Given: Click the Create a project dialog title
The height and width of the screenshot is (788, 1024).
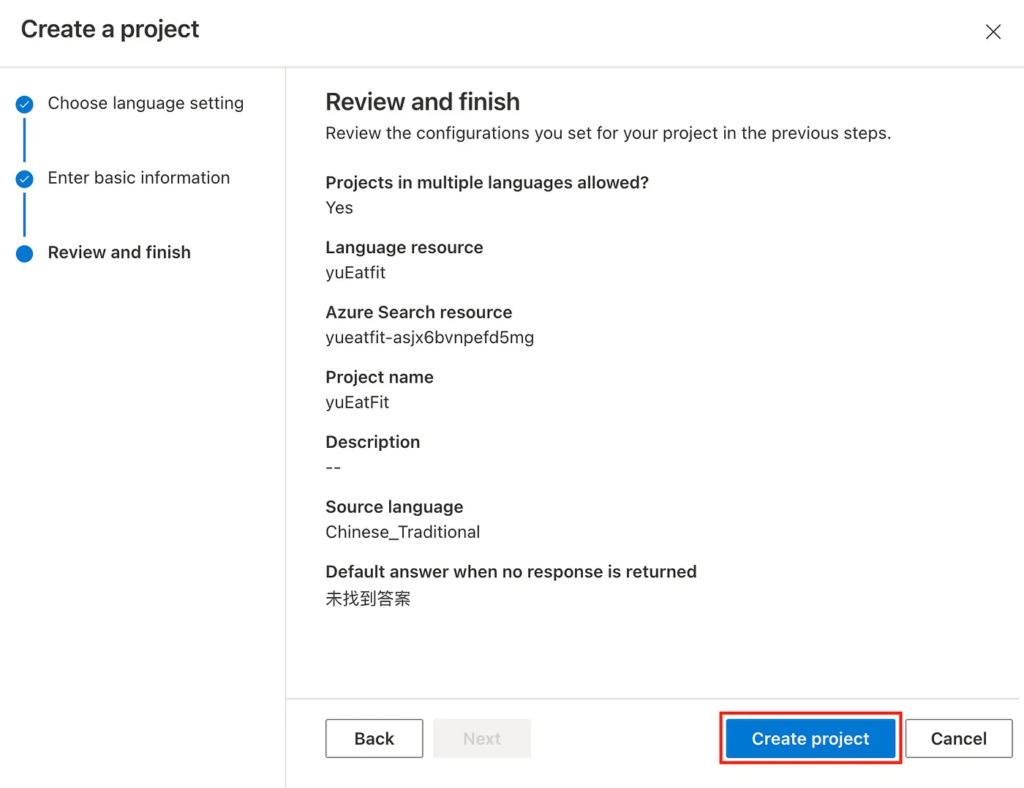Looking at the screenshot, I should pyautogui.click(x=110, y=30).
